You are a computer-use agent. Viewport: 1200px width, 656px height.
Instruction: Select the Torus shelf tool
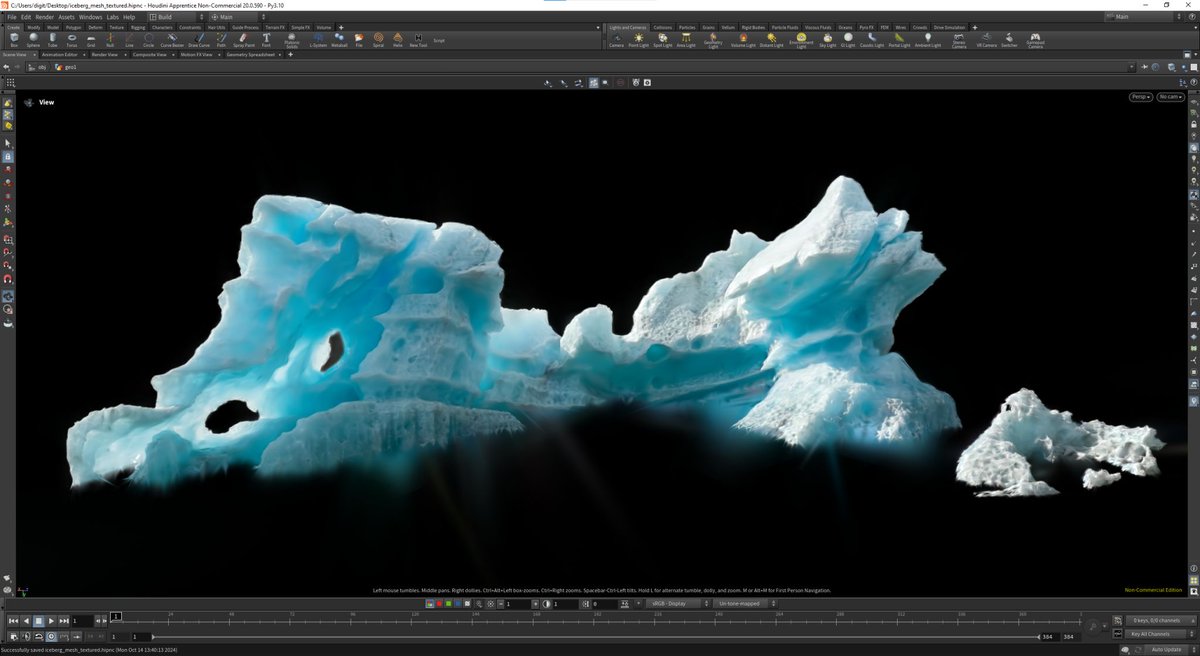click(71, 40)
